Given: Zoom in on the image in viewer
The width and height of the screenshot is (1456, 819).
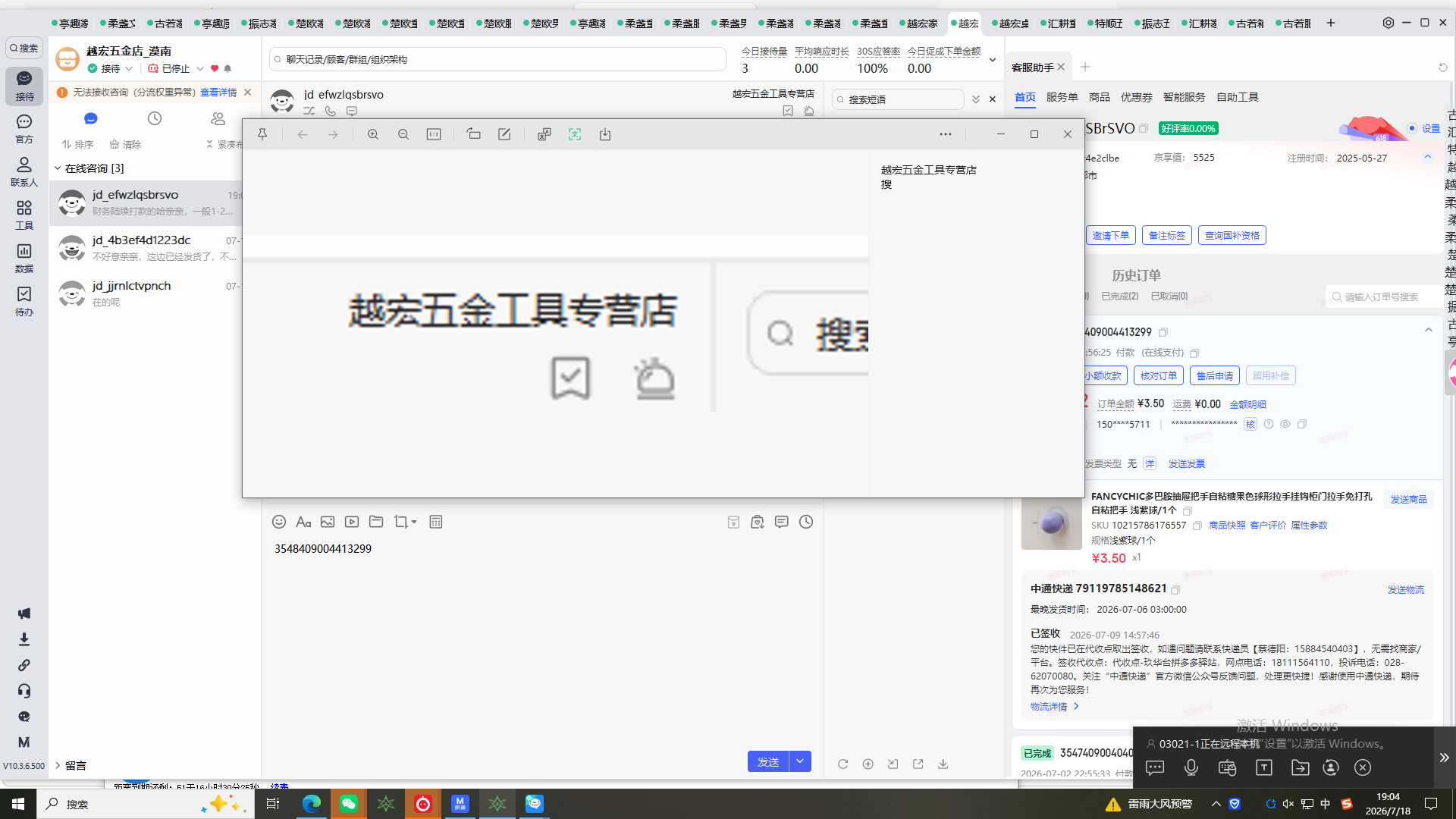Looking at the screenshot, I should (x=373, y=134).
